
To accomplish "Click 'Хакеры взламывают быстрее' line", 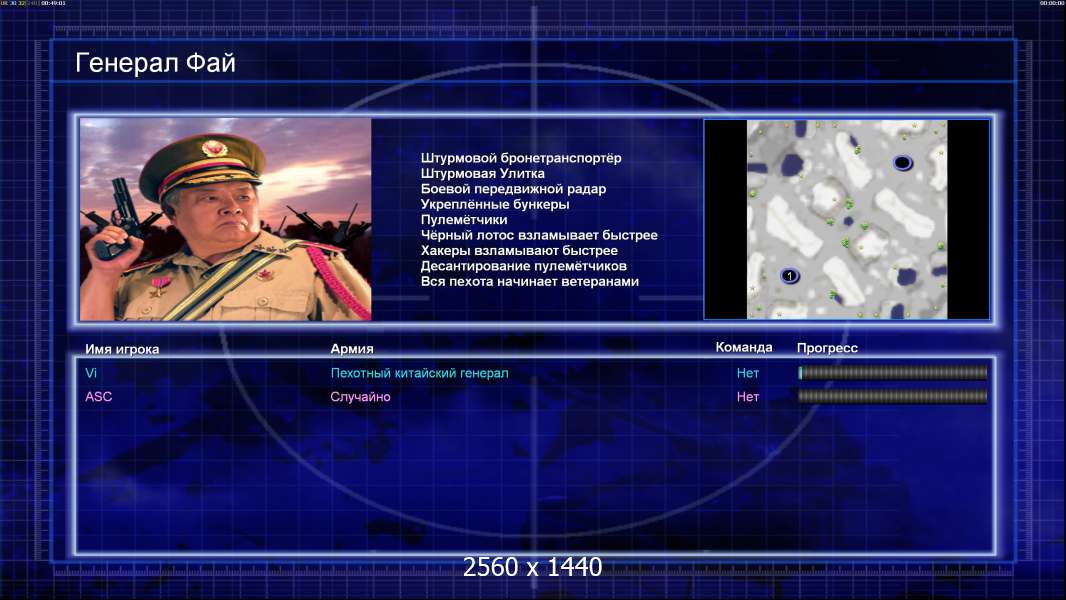I will (519, 251).
